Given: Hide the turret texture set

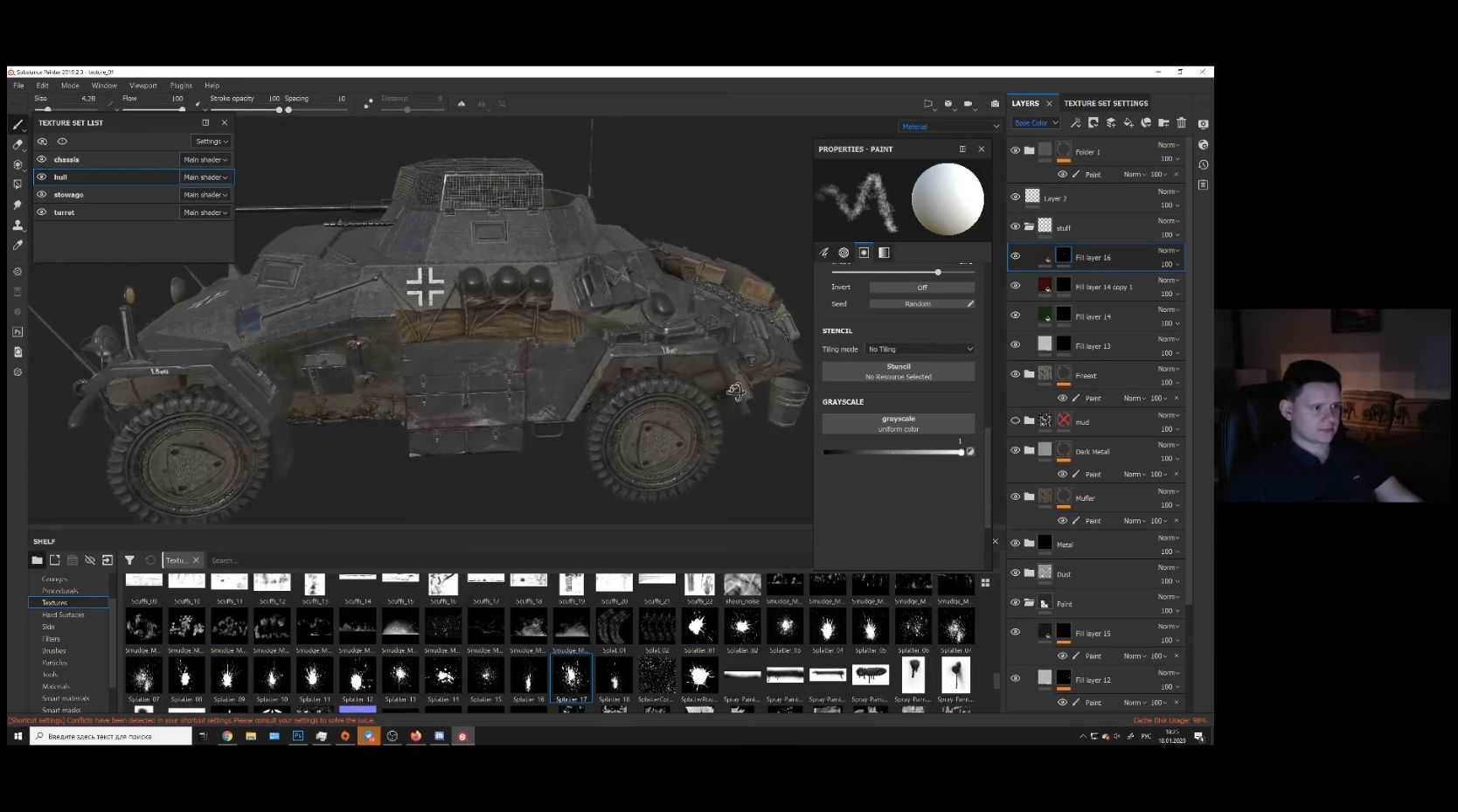Looking at the screenshot, I should 41,212.
